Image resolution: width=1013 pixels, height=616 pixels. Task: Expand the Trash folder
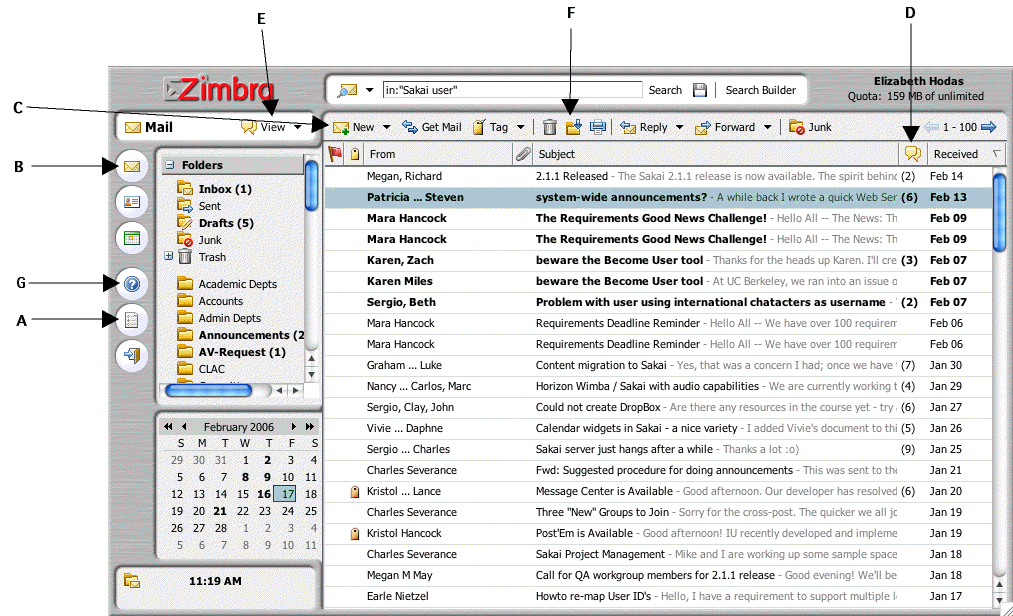click(169, 256)
